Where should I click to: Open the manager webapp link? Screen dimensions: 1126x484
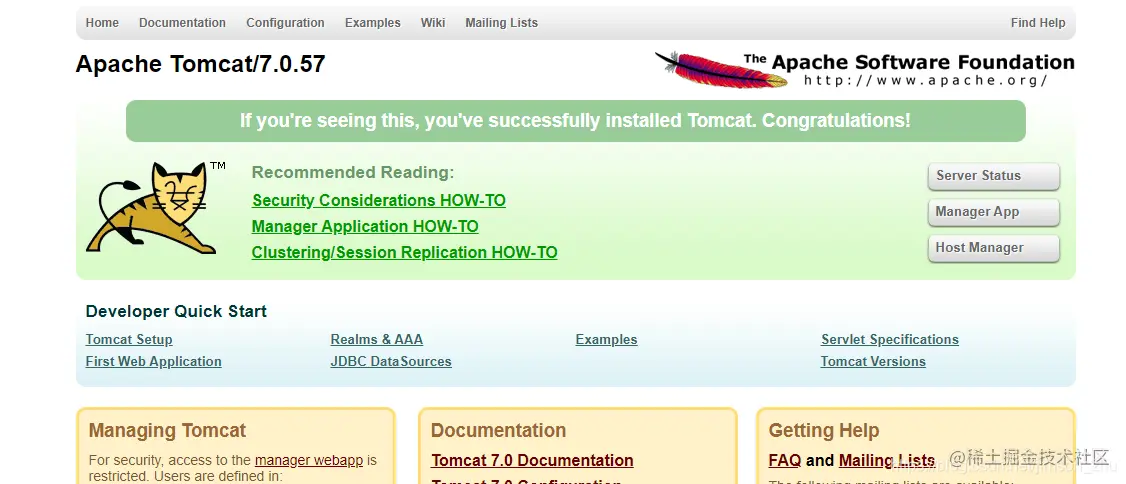pyautogui.click(x=309, y=460)
